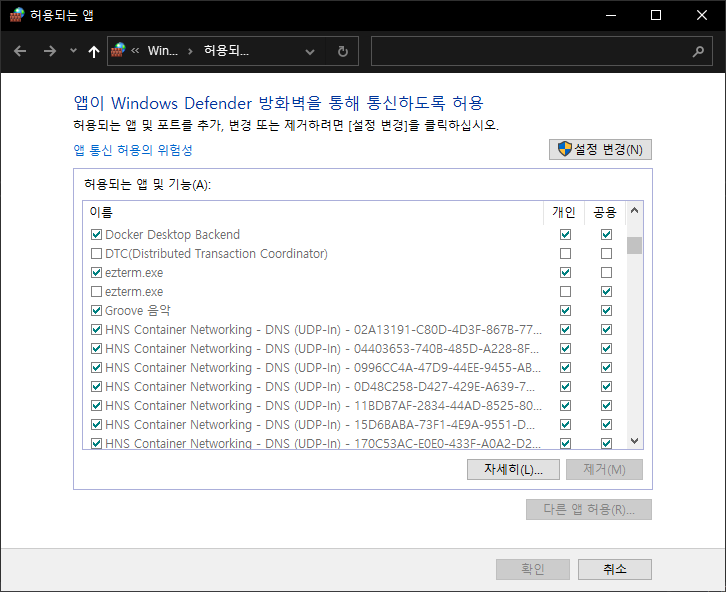Image resolution: width=726 pixels, height=592 pixels.
Task: Click list scrollbar down arrow
Action: click(634, 441)
